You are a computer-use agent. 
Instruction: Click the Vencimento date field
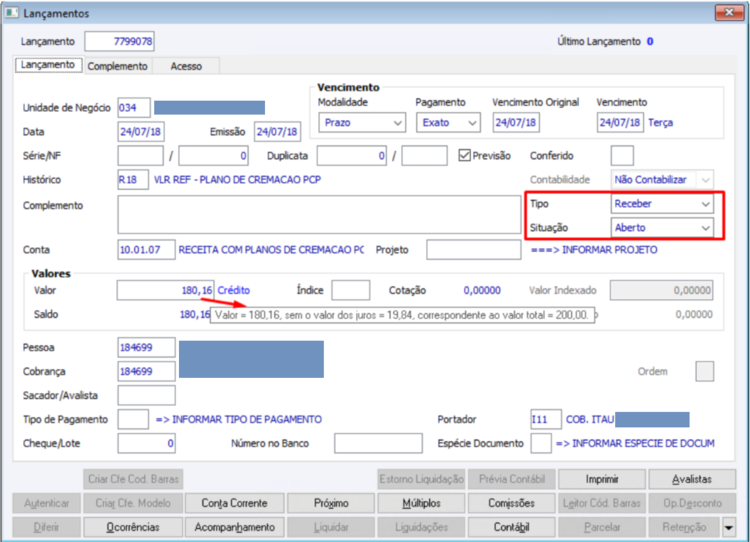tap(620, 122)
